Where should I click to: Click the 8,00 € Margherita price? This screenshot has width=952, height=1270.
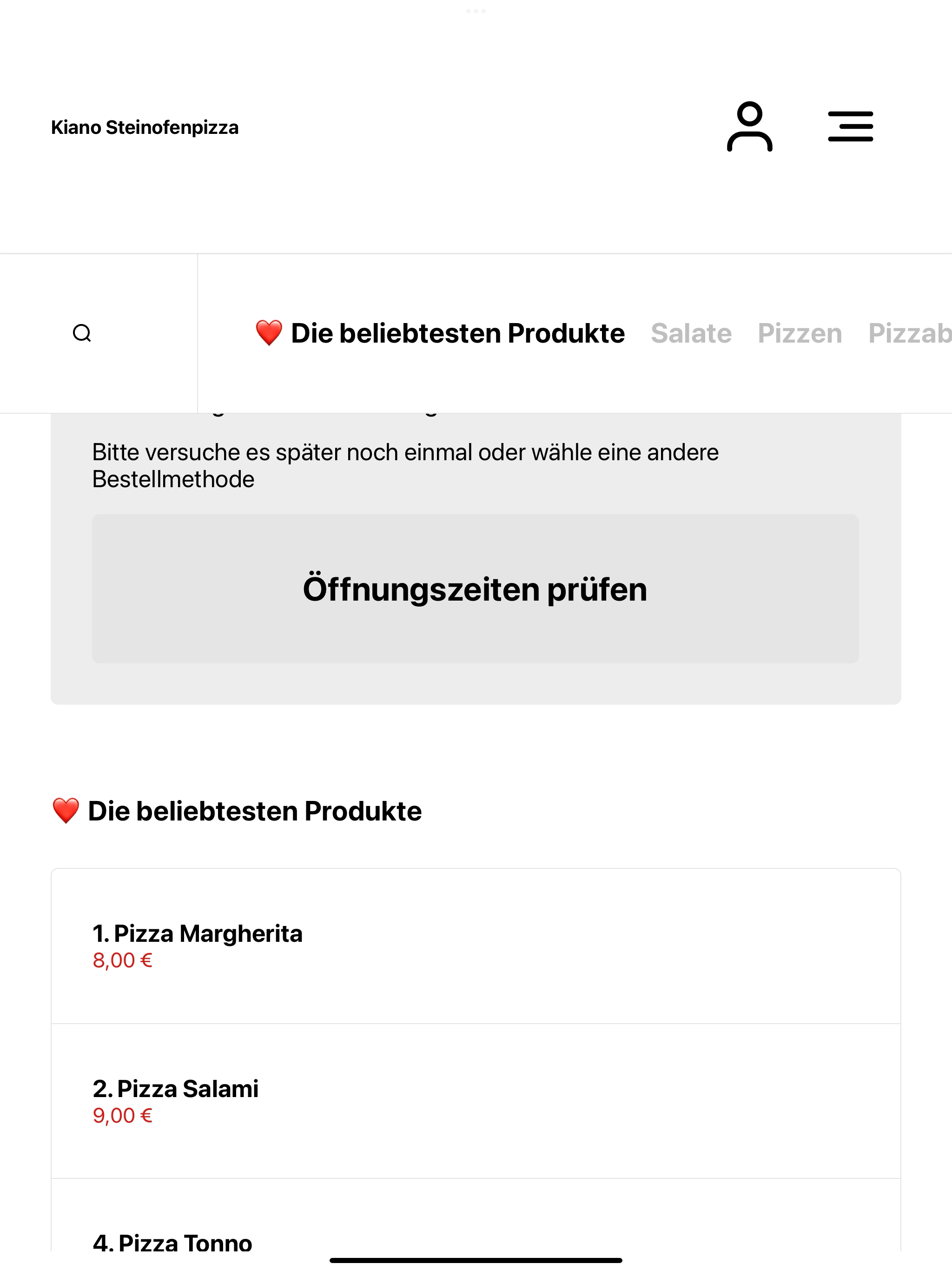coord(122,960)
